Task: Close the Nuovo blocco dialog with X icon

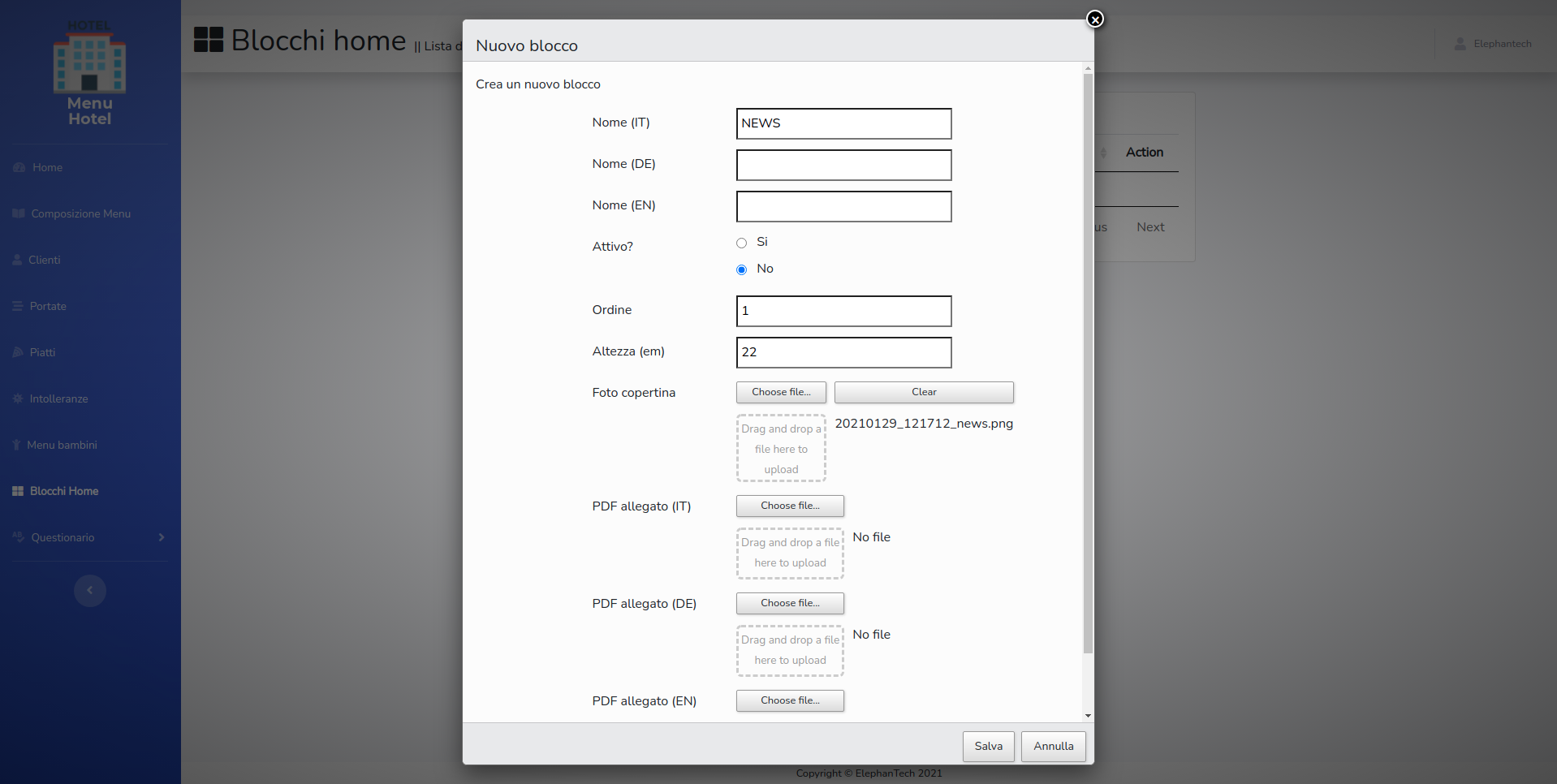Action: 1094,19
